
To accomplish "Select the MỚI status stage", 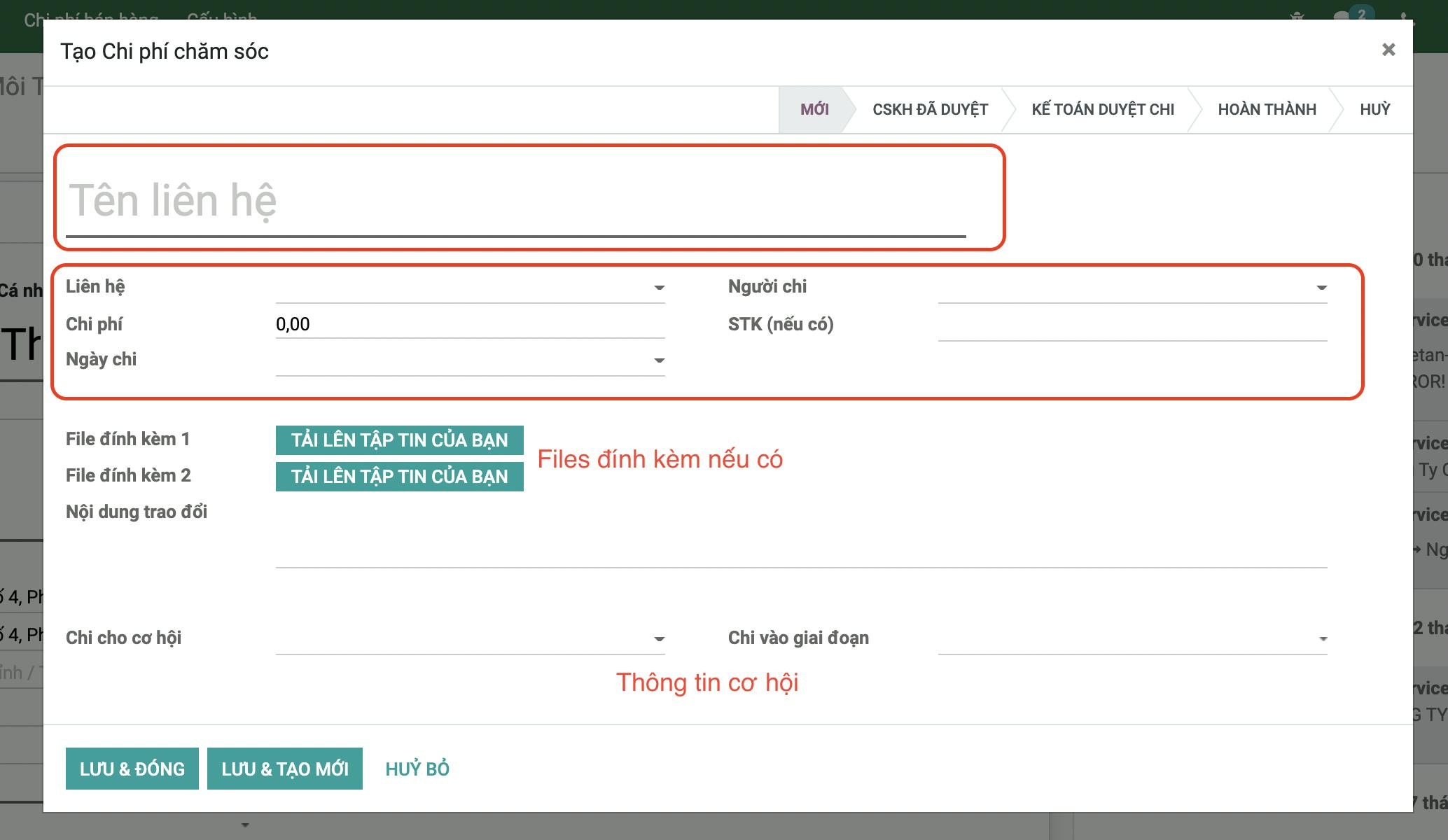I will coord(814,109).
